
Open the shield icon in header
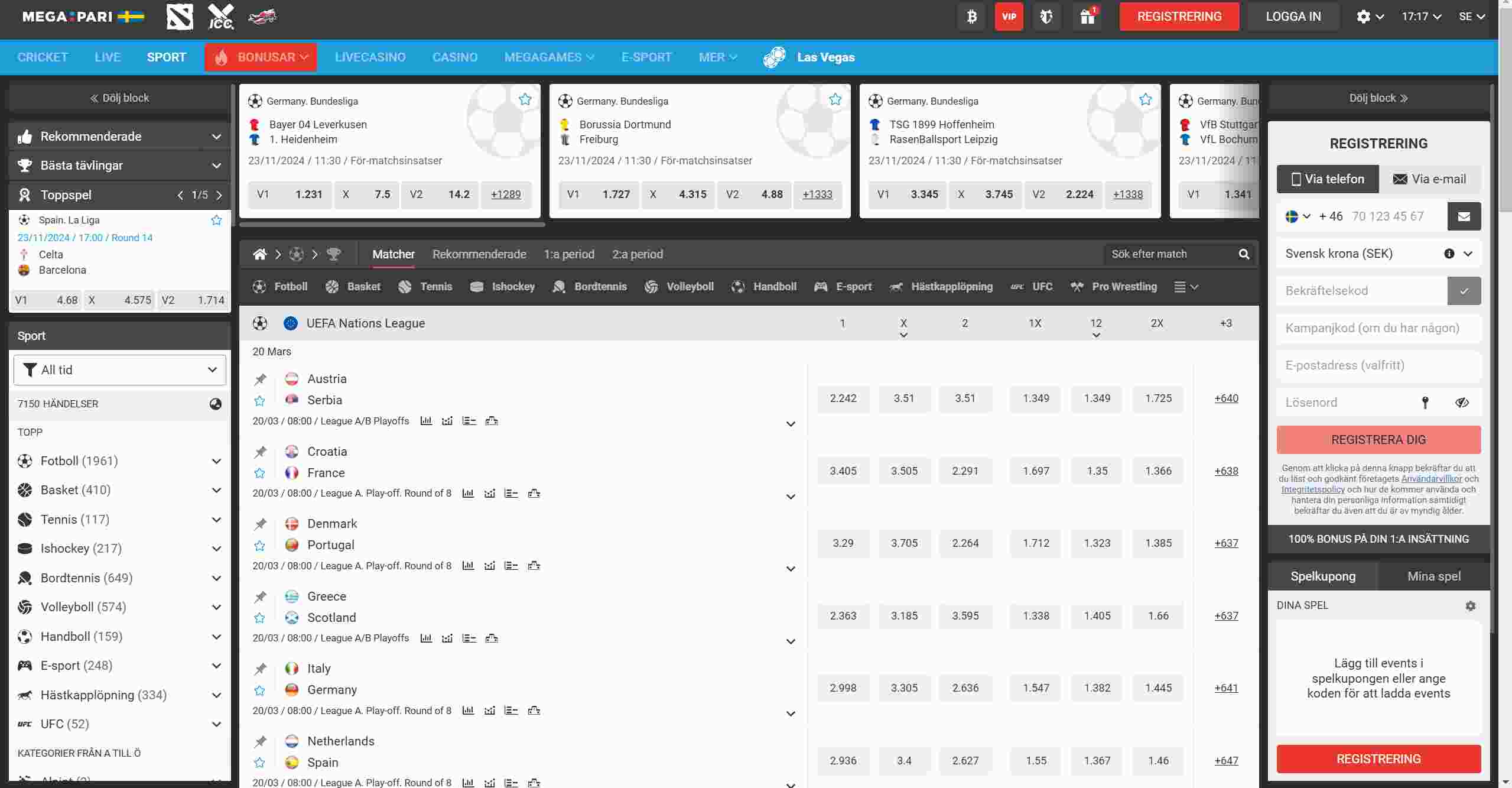pos(1046,17)
